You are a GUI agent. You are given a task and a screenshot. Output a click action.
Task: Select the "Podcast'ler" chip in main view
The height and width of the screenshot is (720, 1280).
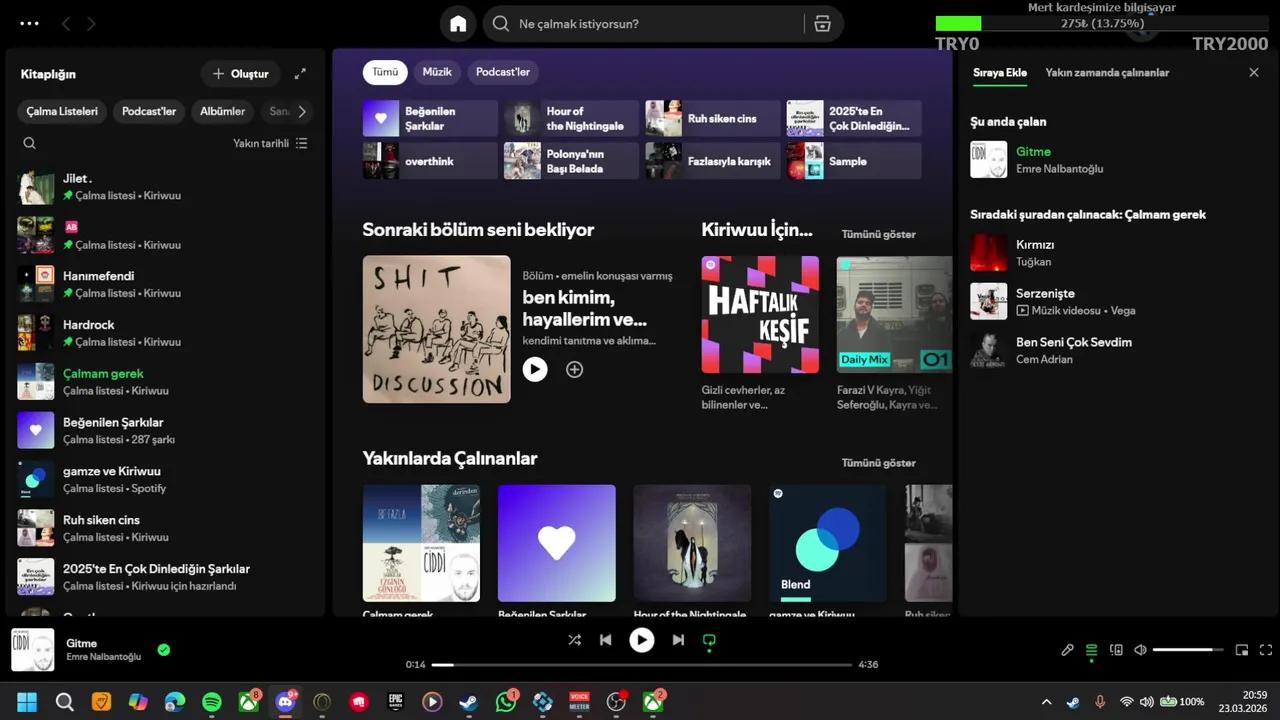[503, 72]
